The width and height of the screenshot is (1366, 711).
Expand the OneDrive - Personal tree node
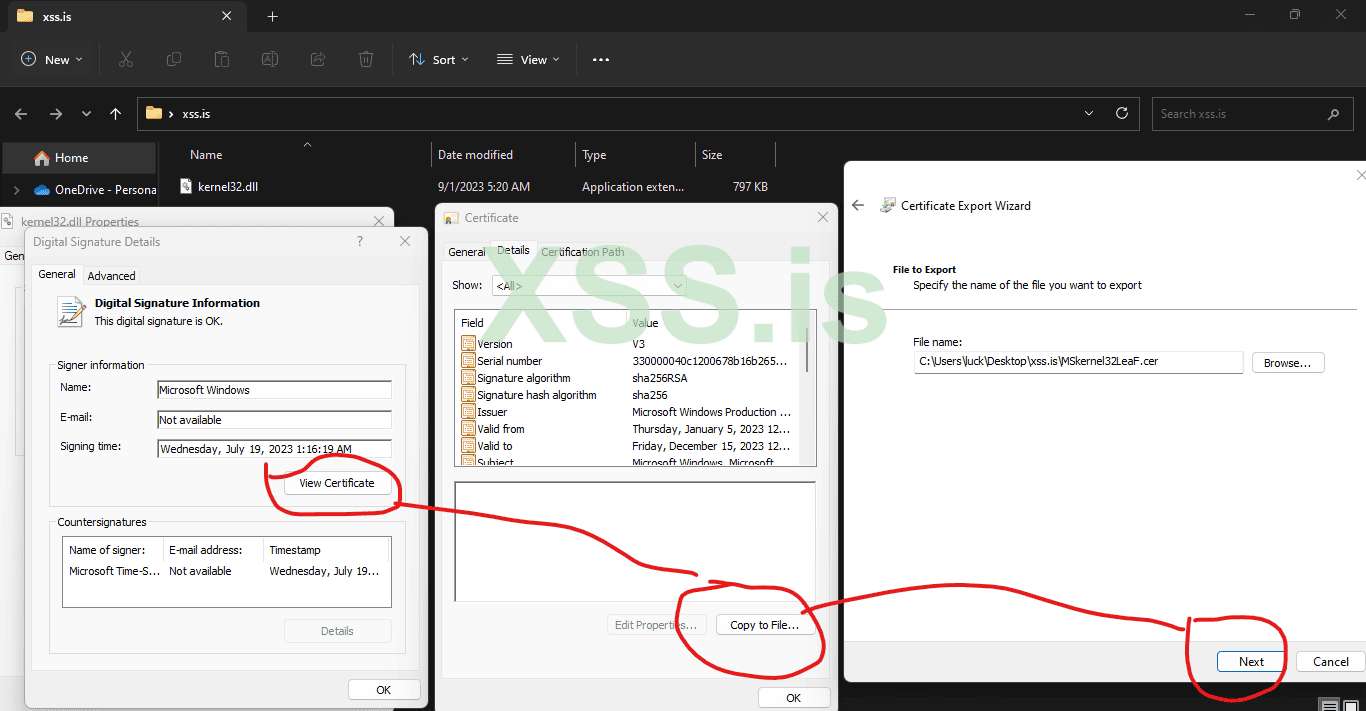16,190
